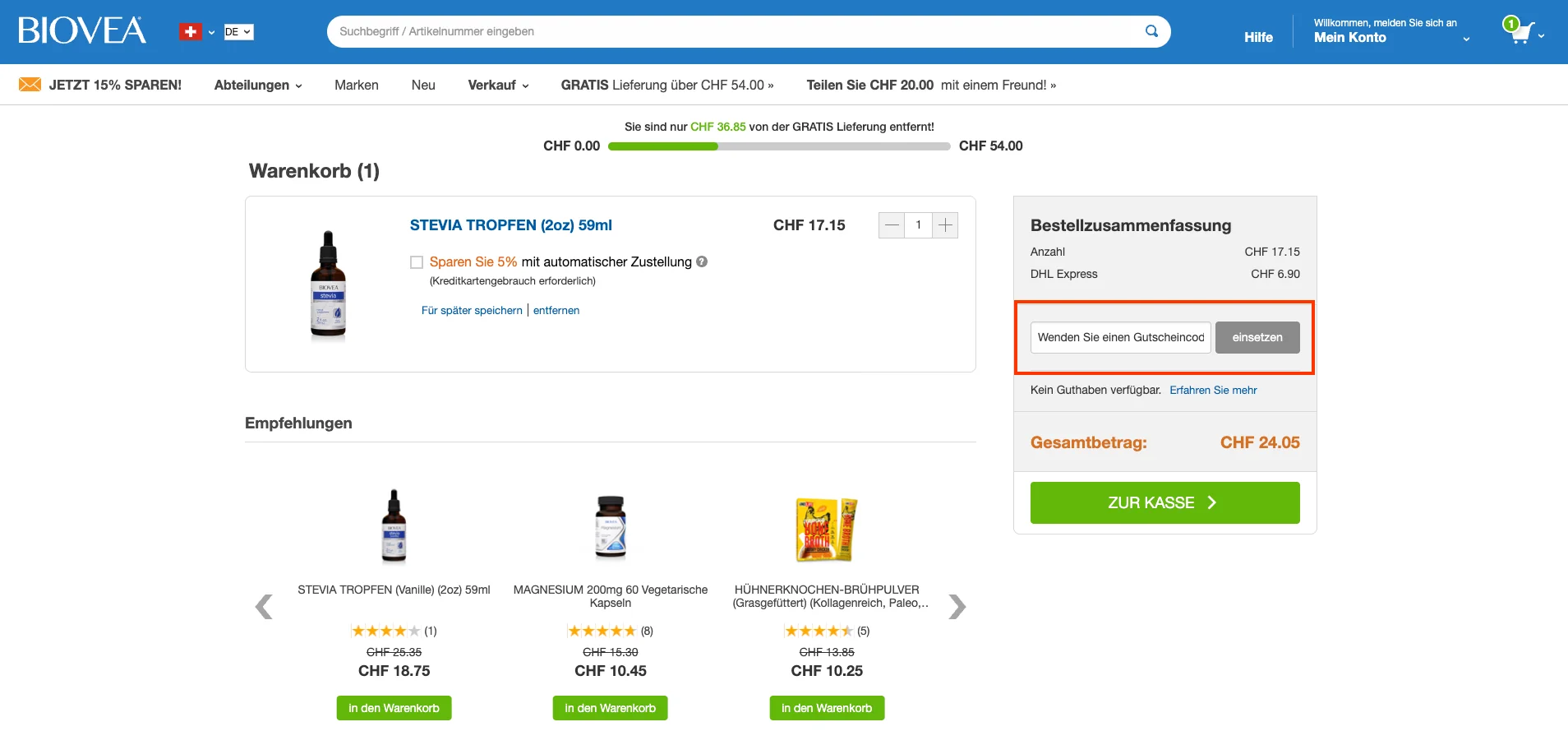The image size is (1568, 745).
Task: Expand the Abteilungen menu
Action: 258,85
